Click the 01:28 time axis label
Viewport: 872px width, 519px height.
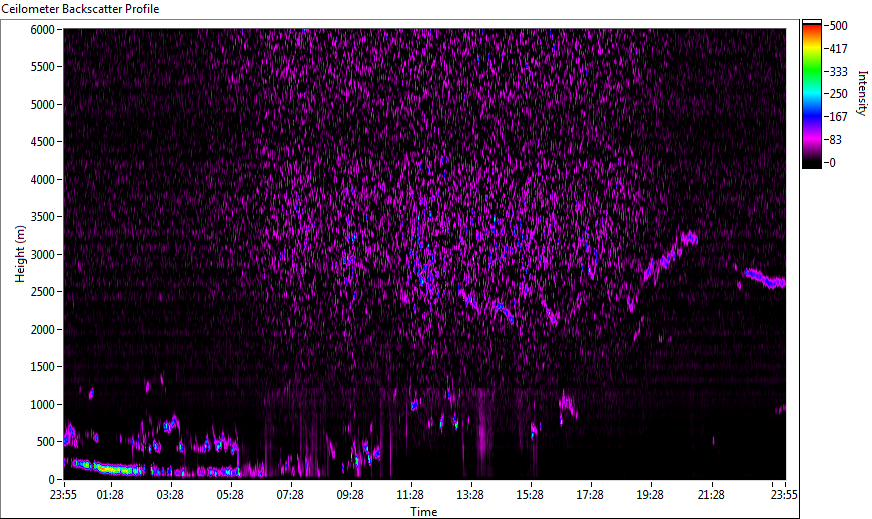click(110, 495)
